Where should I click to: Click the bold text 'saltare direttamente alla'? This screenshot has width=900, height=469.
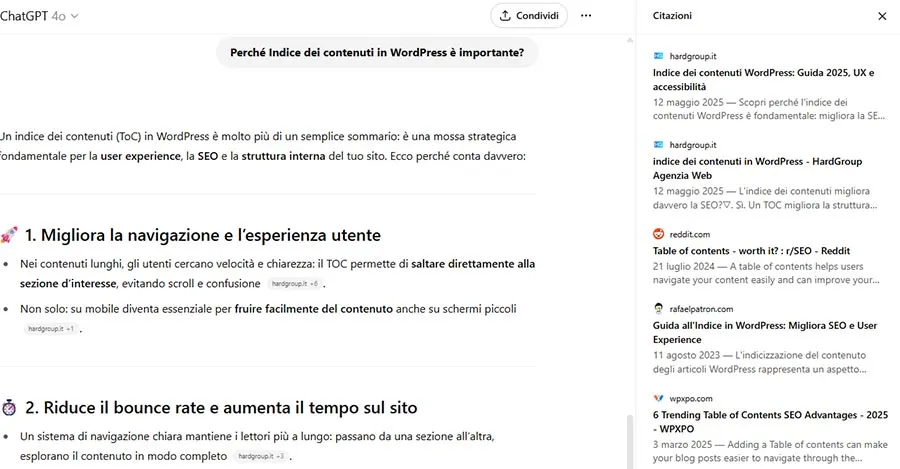[473, 264]
